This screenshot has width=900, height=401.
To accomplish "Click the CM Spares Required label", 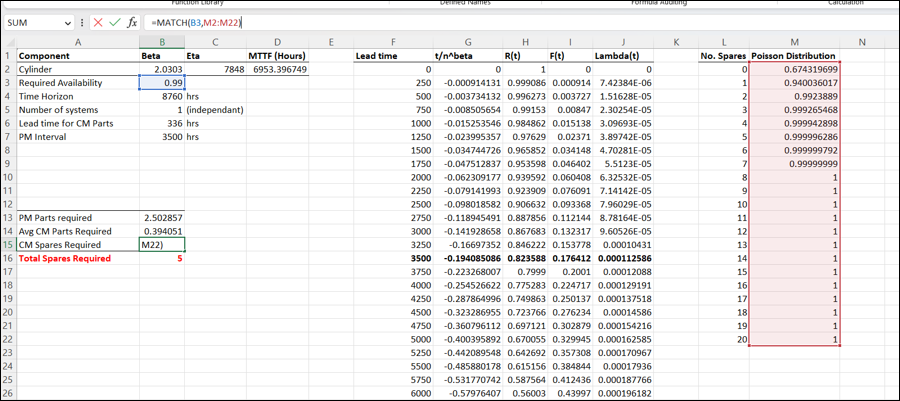I will (x=77, y=245).
